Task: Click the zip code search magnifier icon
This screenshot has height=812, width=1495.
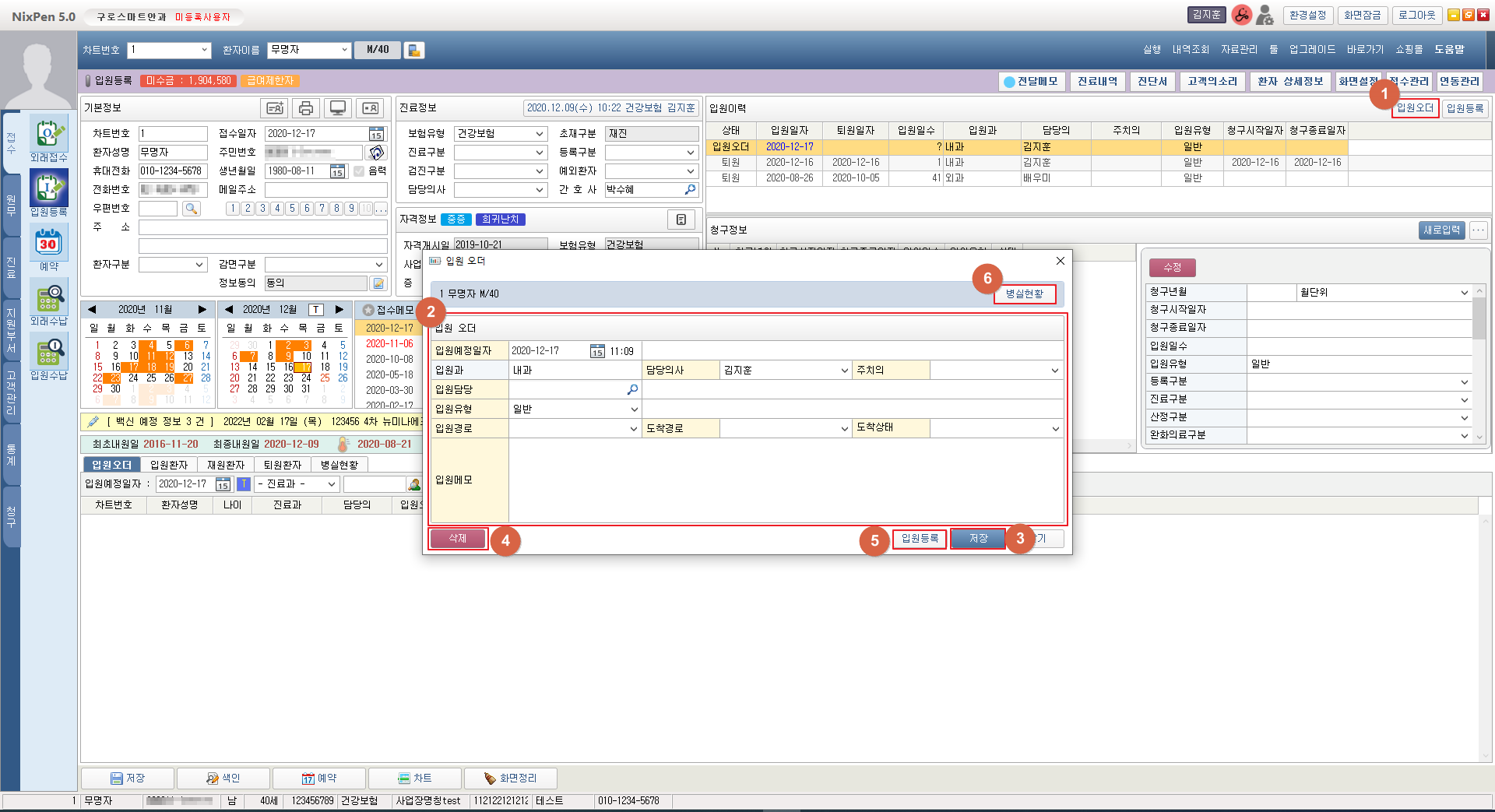Action: (191, 209)
